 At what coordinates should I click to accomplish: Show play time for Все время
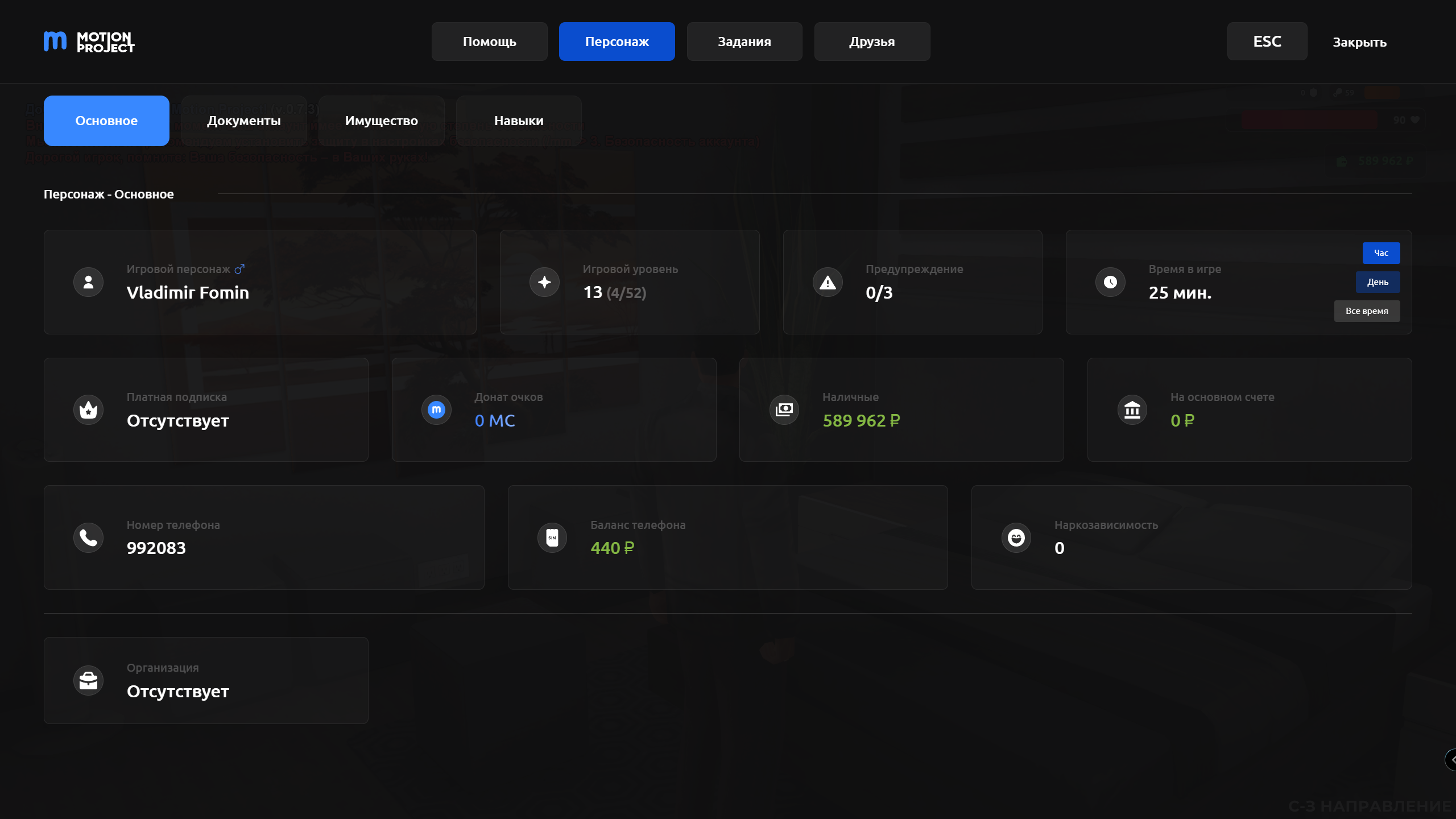click(1367, 311)
